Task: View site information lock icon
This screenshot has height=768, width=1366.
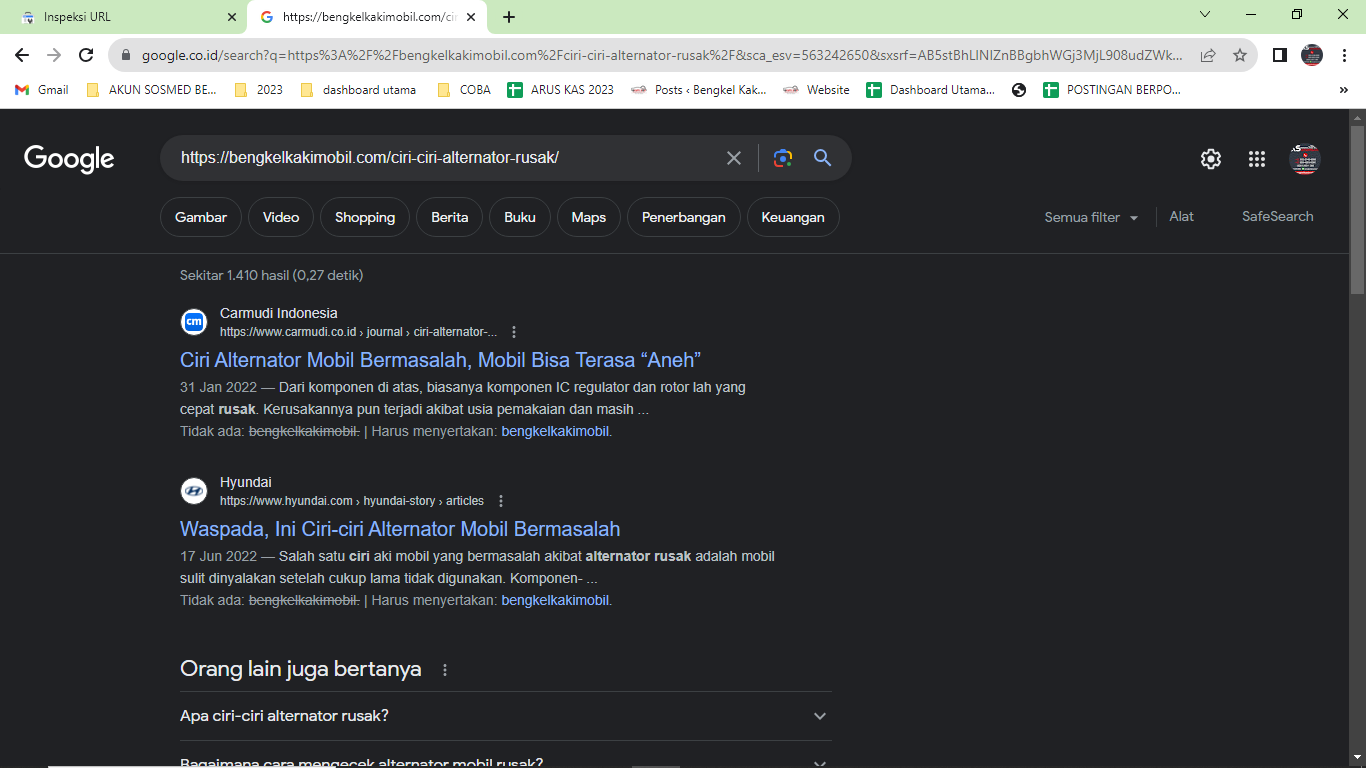Action: pos(126,55)
